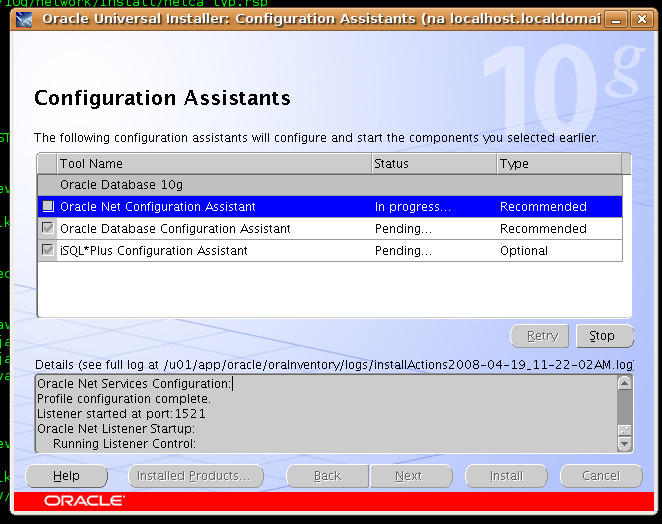Select Oracle Net Configuration Assistant row name
Screen dimensions: 662x524
point(158,207)
